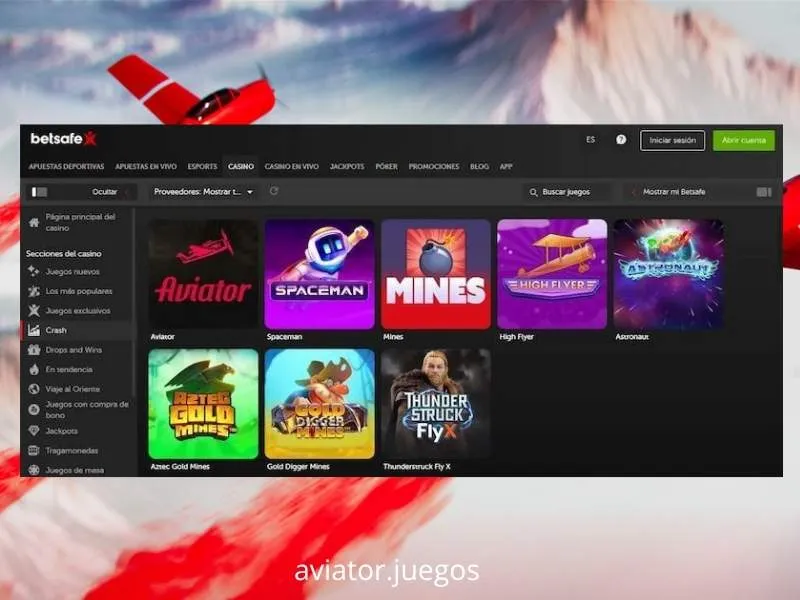
Task: Click the Crash chart icon
Action: click(34, 330)
